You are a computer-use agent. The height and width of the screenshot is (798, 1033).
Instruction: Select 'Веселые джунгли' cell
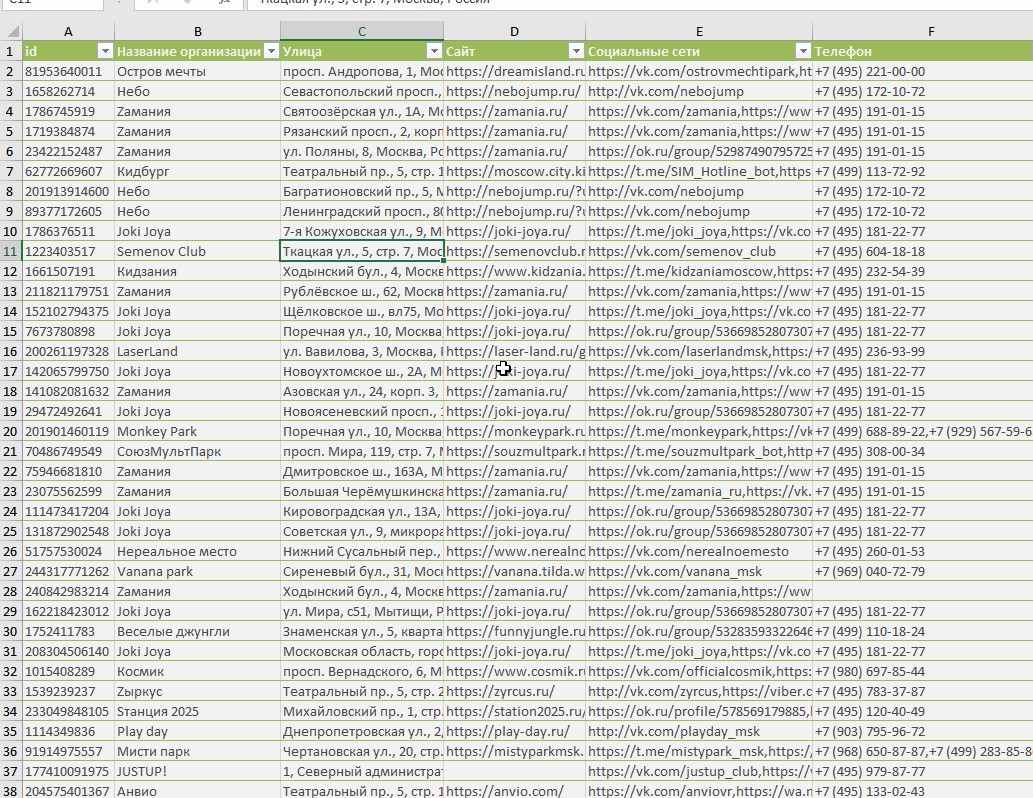point(198,631)
